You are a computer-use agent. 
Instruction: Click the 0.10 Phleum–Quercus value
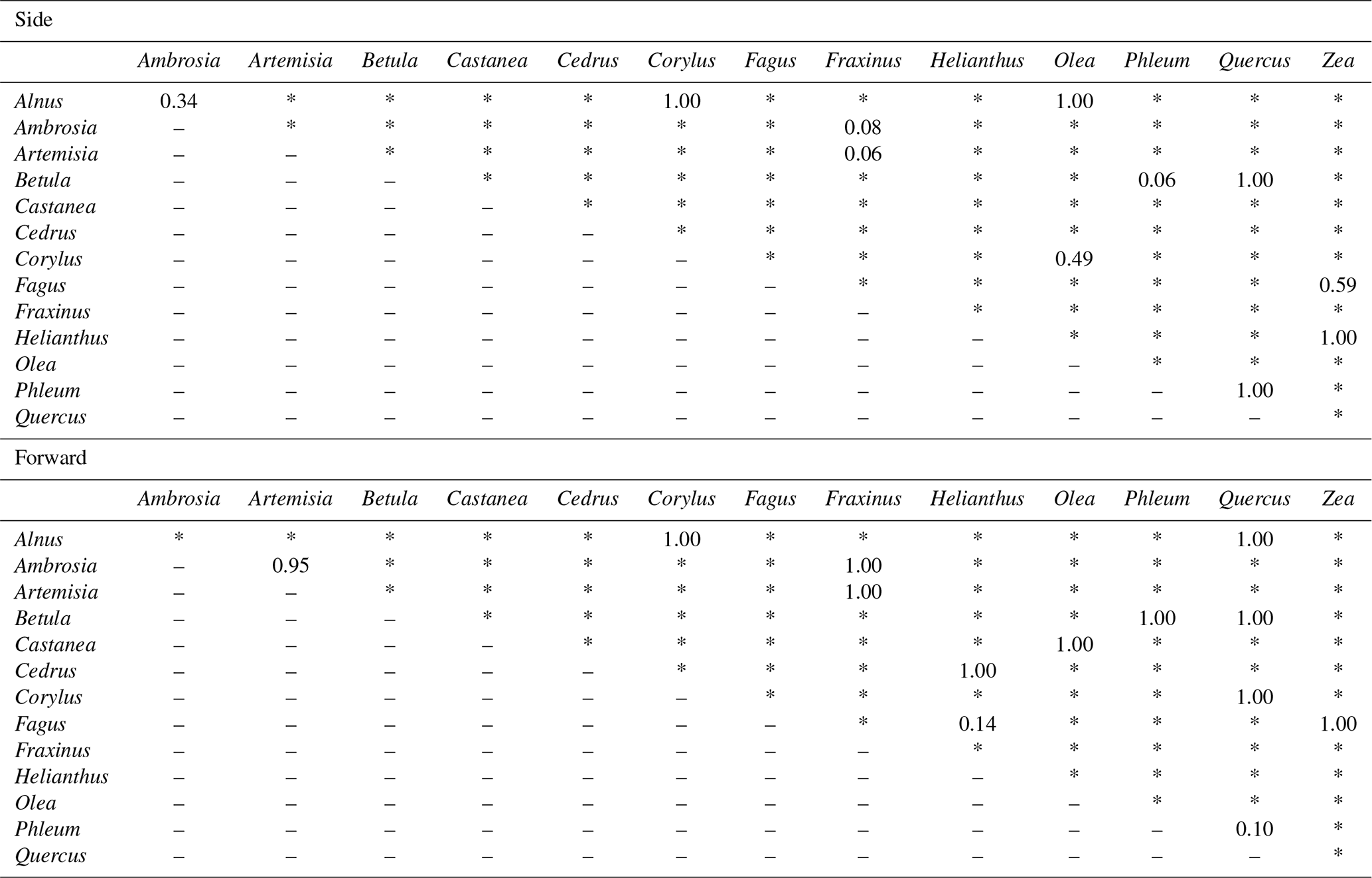click(1254, 830)
